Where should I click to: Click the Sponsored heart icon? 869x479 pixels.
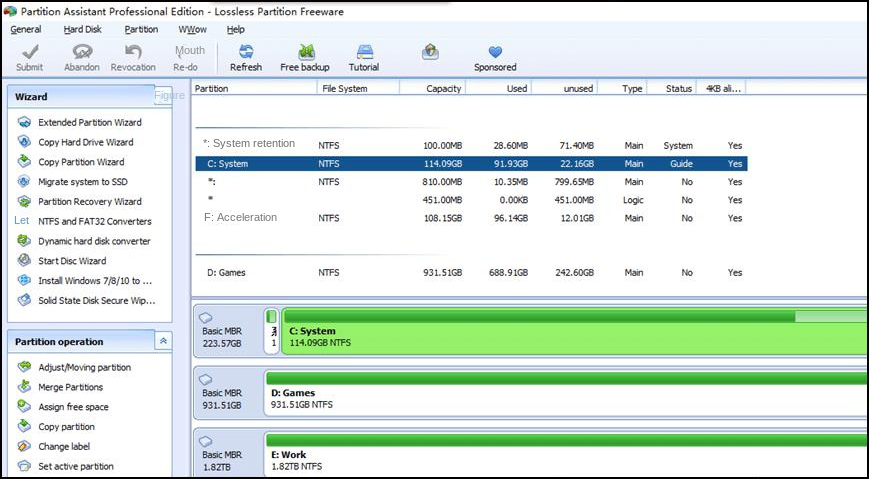pyautogui.click(x=495, y=52)
